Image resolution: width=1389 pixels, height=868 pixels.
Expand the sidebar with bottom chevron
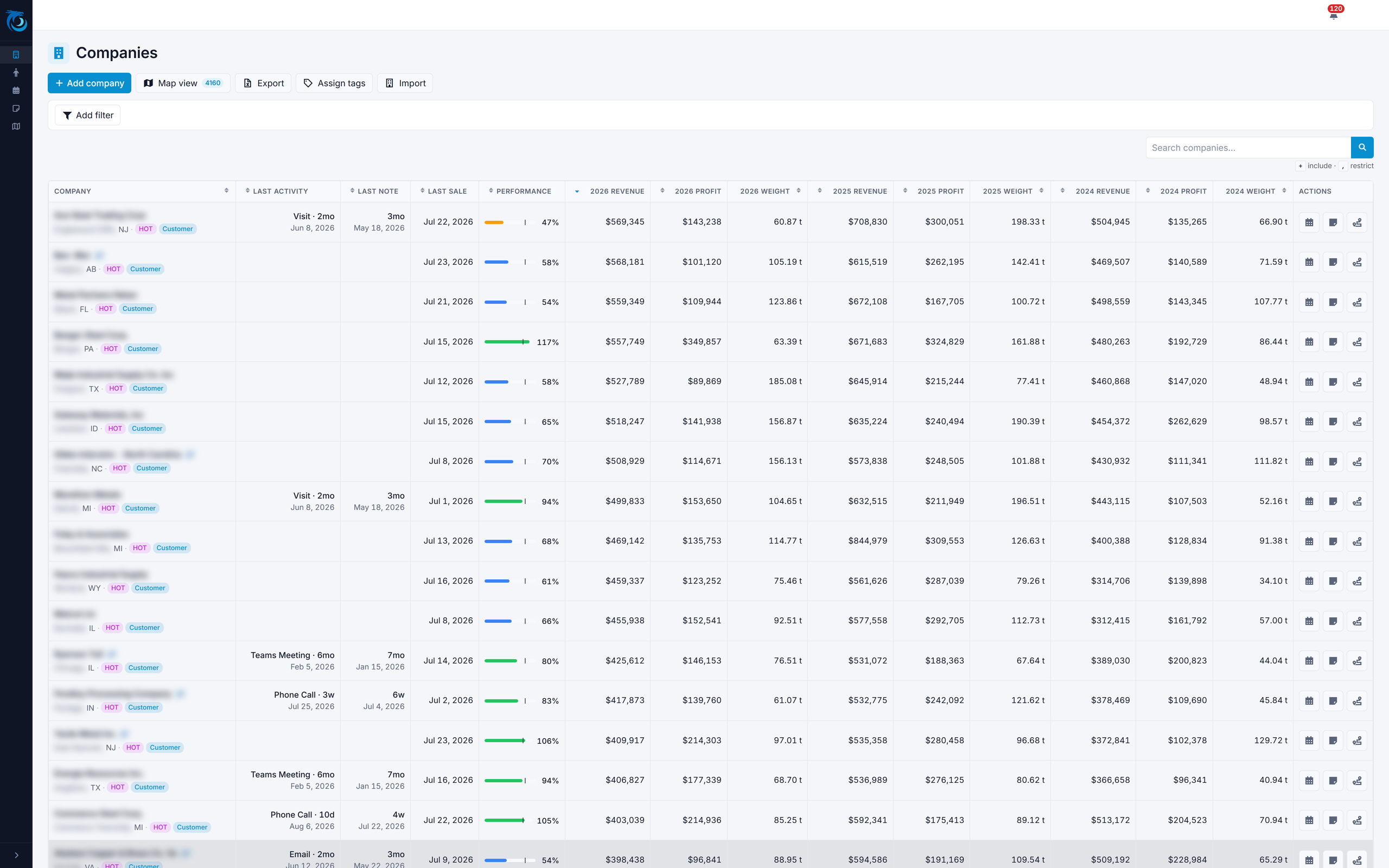pyautogui.click(x=16, y=855)
